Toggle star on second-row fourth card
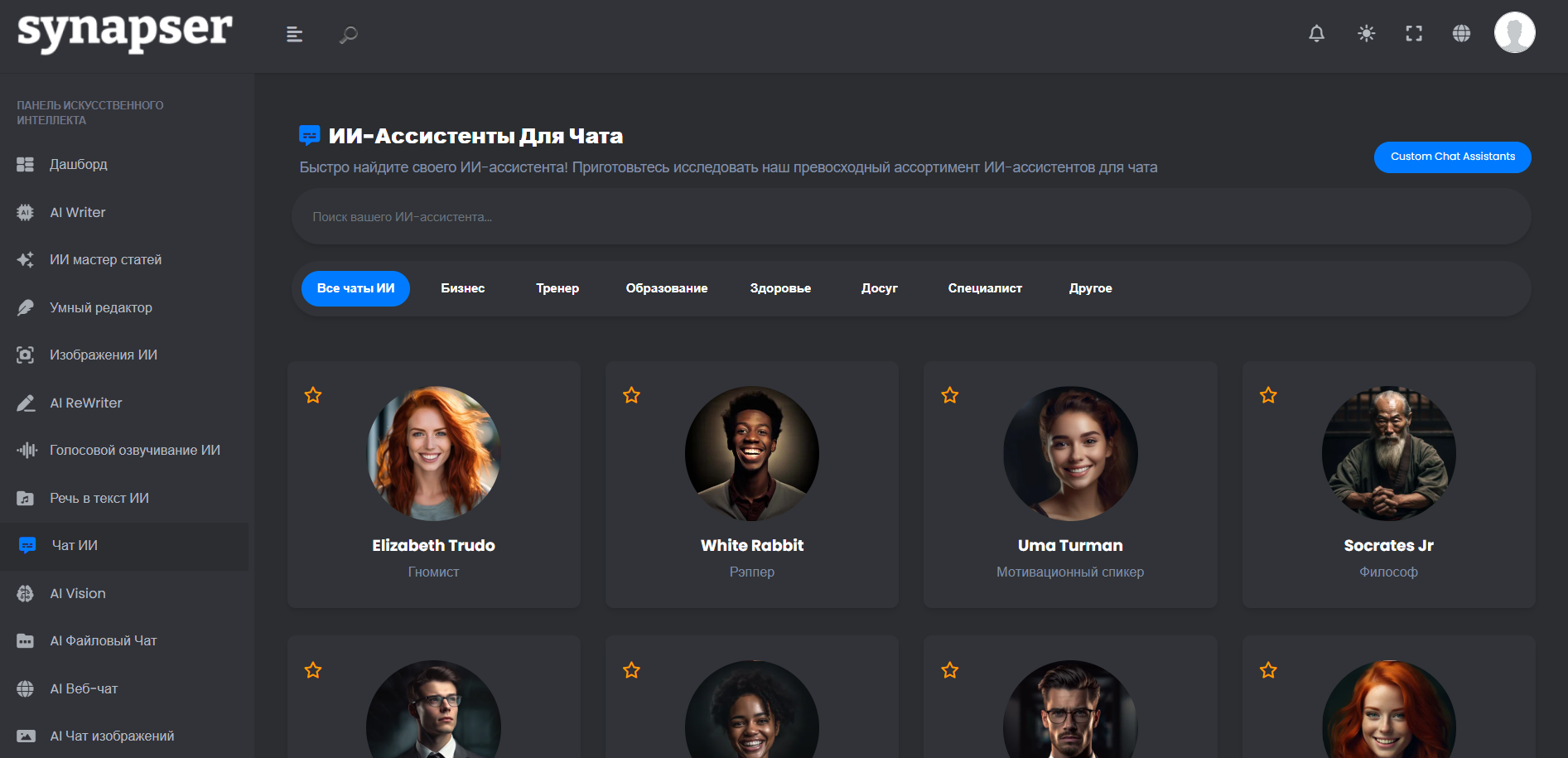This screenshot has width=1568, height=758. click(1268, 670)
